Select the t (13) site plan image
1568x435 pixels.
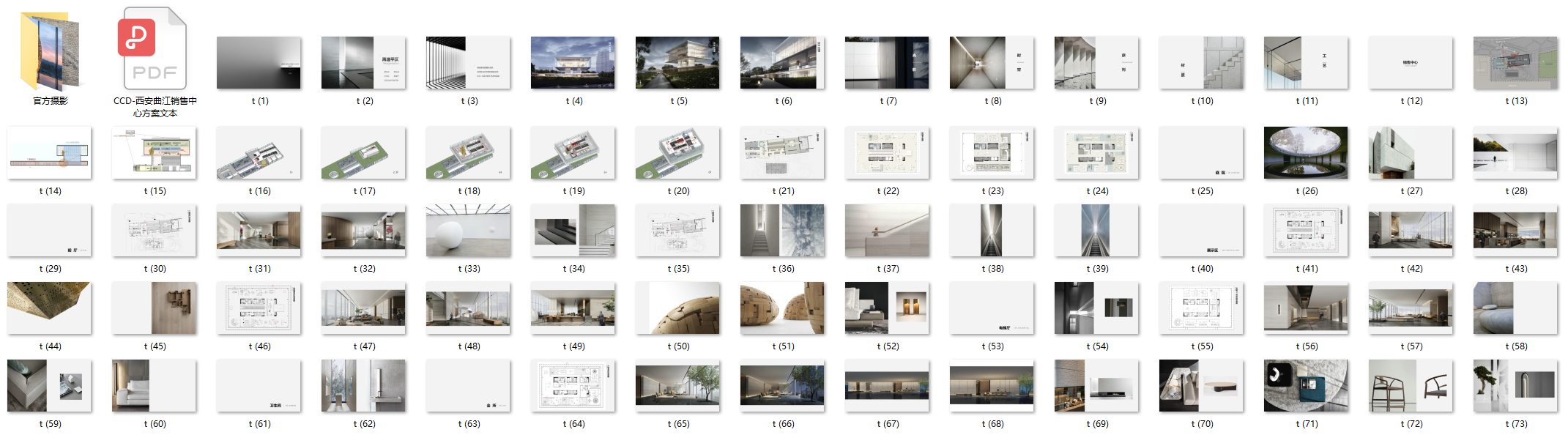click(x=1515, y=63)
